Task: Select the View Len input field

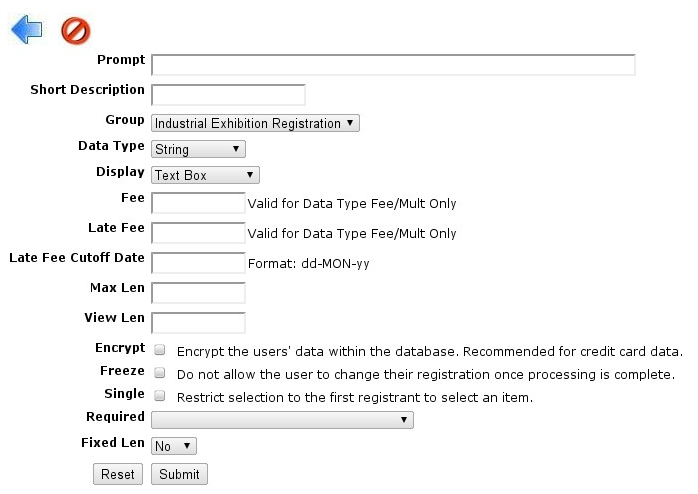Action: pyautogui.click(x=198, y=323)
